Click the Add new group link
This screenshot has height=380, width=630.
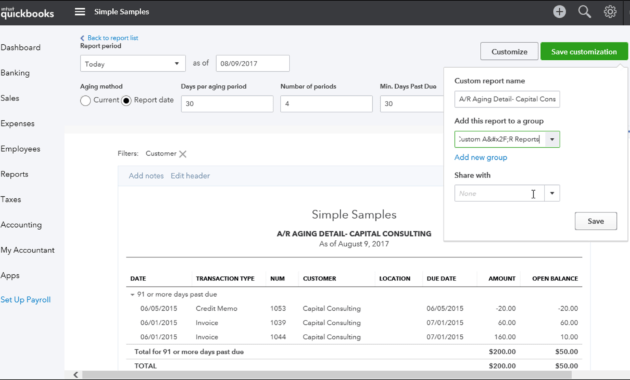click(481, 157)
